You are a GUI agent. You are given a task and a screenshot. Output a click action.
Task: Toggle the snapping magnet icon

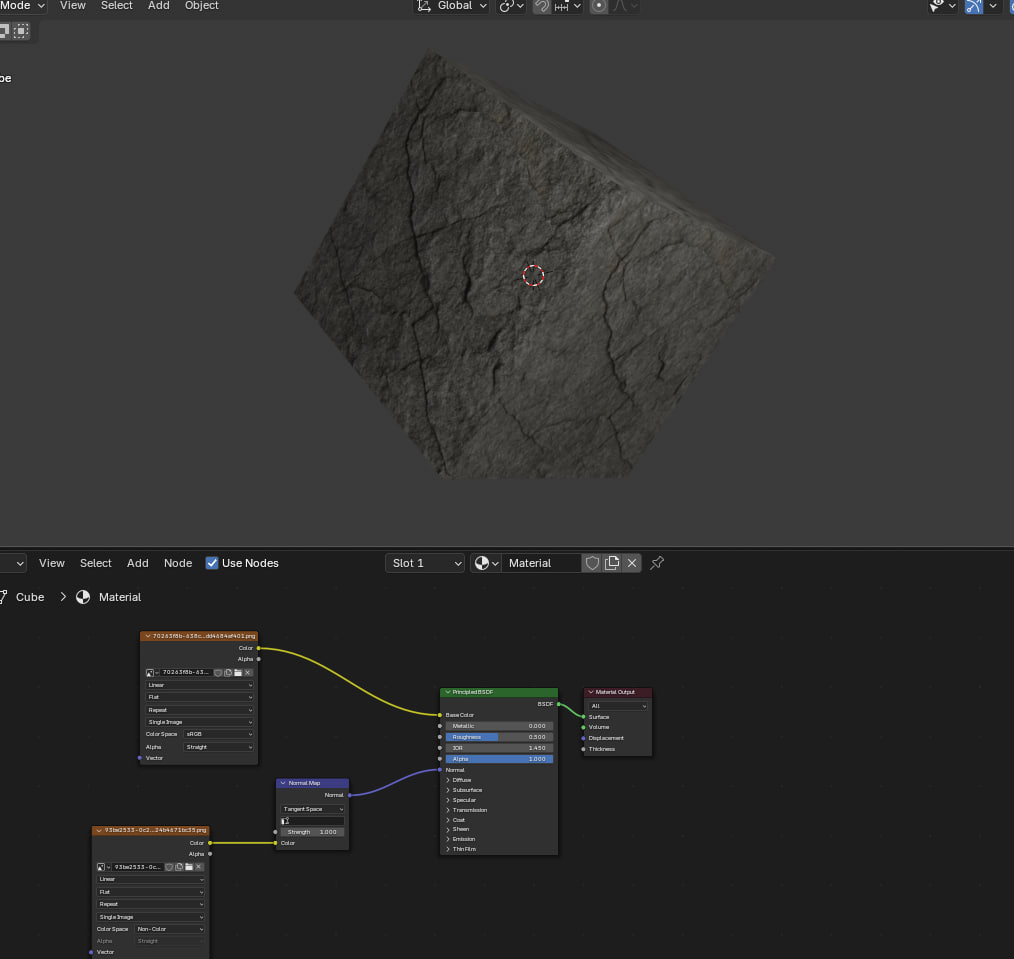541,6
